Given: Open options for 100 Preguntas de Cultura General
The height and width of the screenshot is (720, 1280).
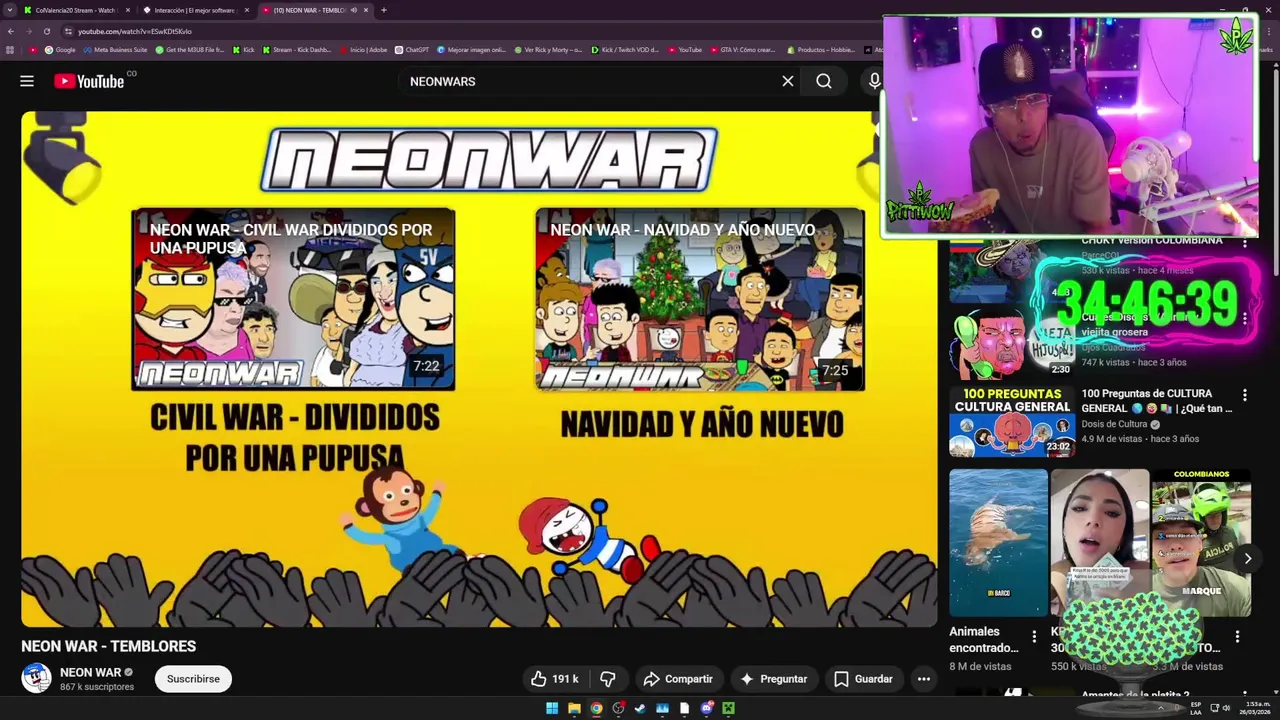Looking at the screenshot, I should [1245, 395].
